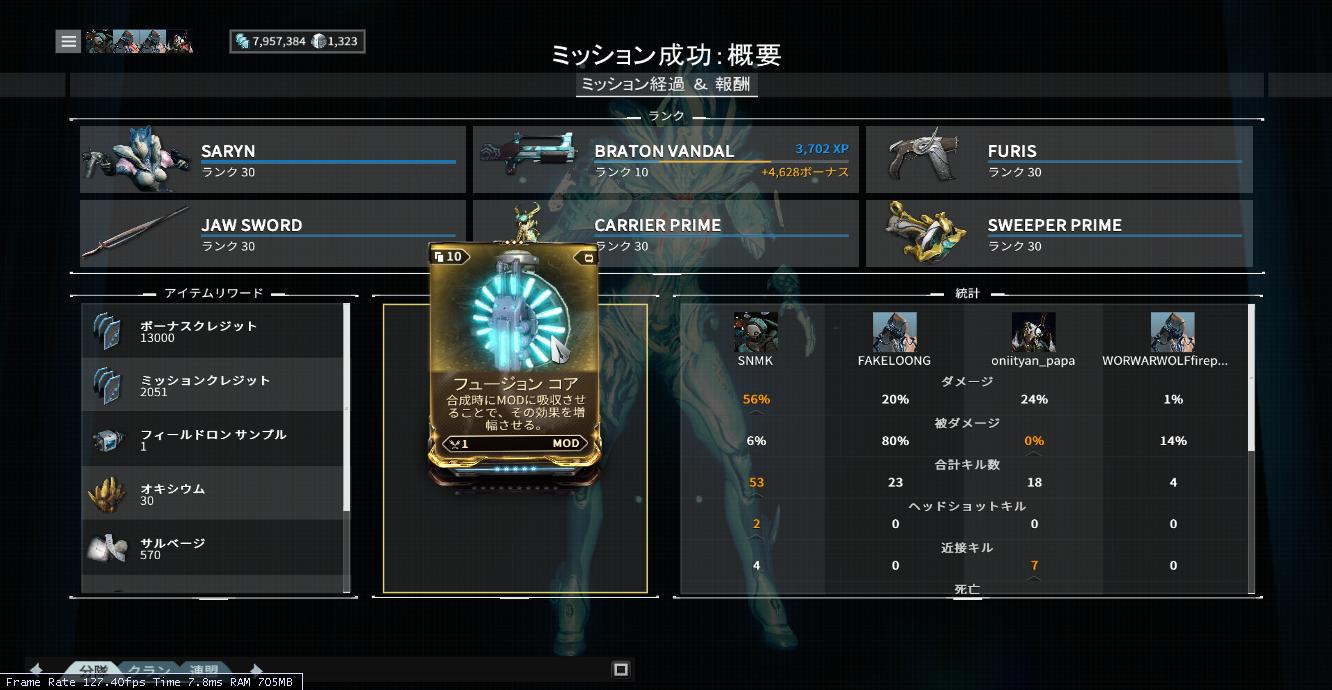Expand the chat window with square icon
Screen dimensions: 1332x690
621,669
